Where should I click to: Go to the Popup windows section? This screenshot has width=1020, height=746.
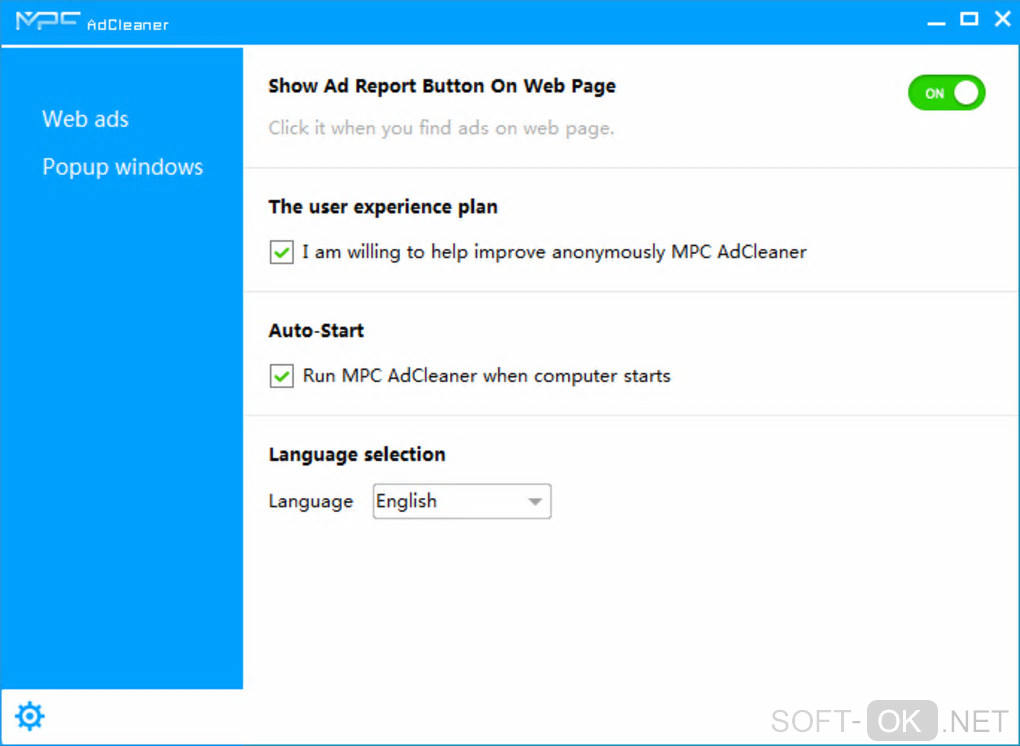coord(123,167)
